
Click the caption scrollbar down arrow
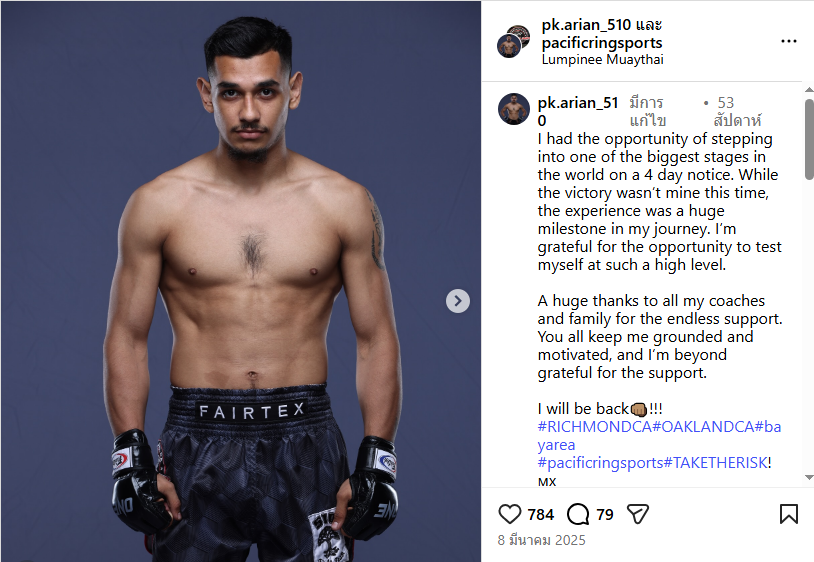(x=809, y=477)
